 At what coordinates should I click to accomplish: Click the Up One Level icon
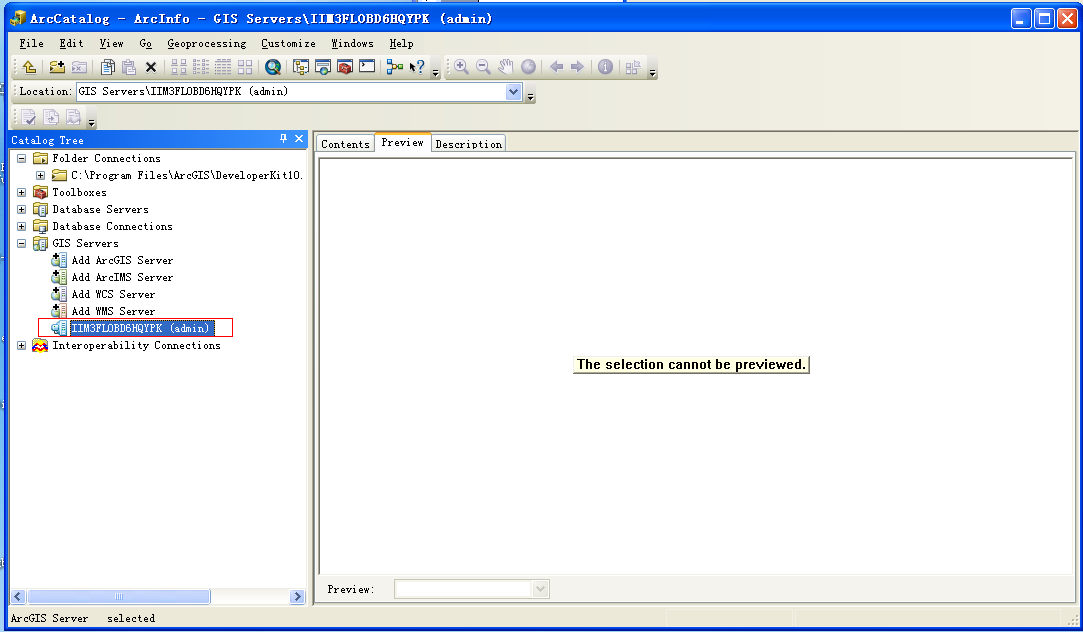tap(29, 67)
